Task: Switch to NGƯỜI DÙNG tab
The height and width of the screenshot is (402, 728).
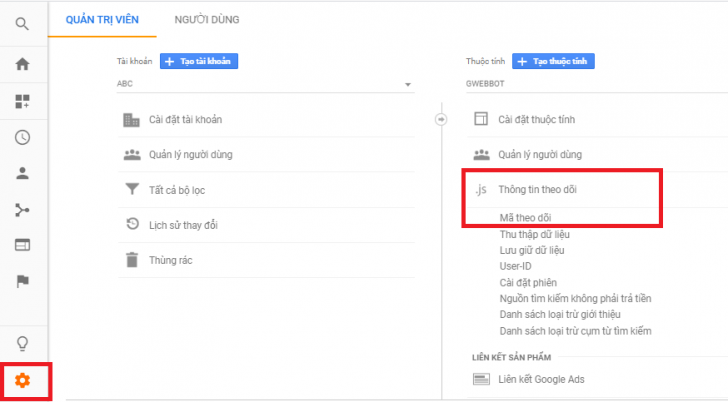Action: [207, 19]
